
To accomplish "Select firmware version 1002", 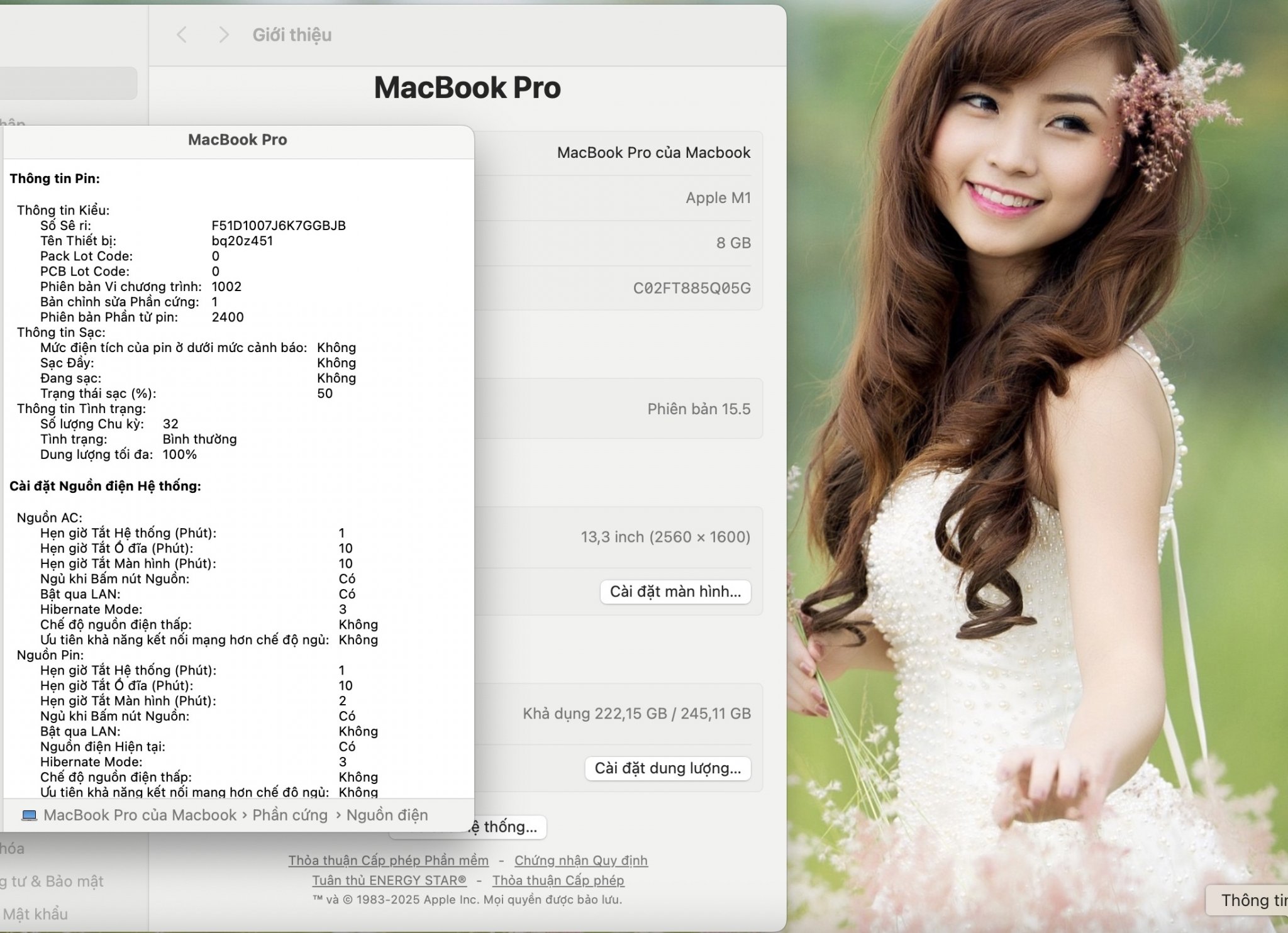I will tap(226, 287).
